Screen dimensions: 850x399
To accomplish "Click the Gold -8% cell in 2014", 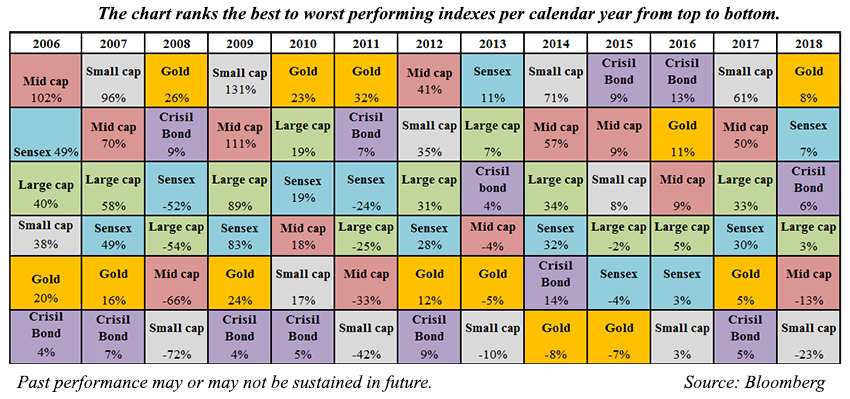I will click(556, 337).
